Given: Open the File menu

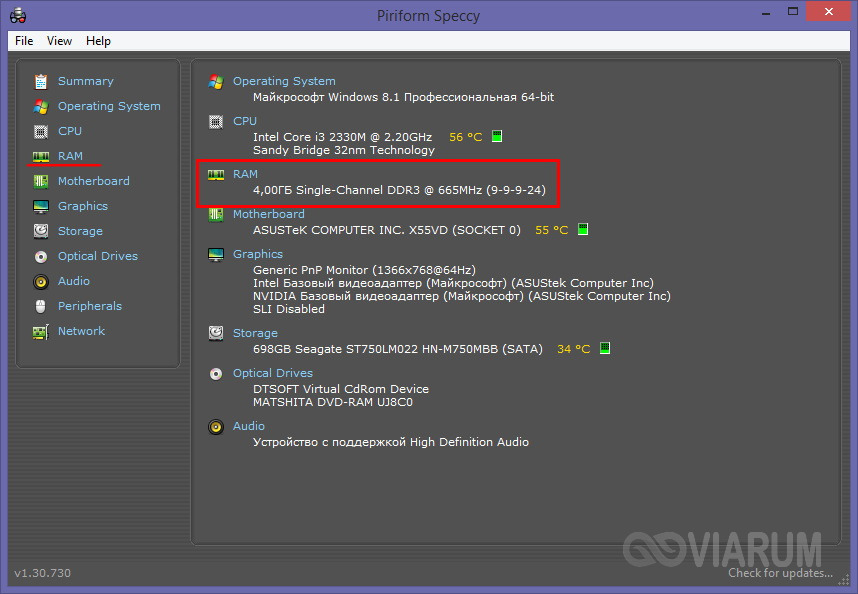Looking at the screenshot, I should pyautogui.click(x=24, y=41).
